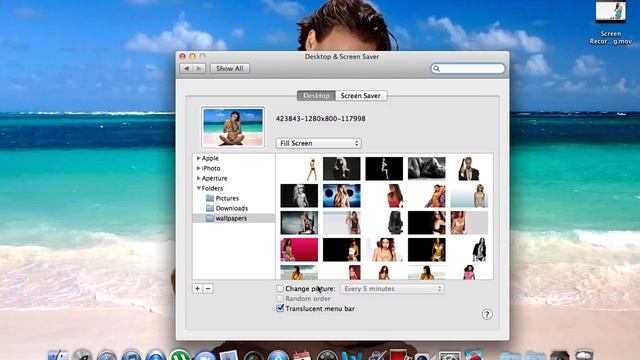Image resolution: width=640 pixels, height=360 pixels.
Task: Choose the blue ring background wallpaper thumbnail
Action: (x=342, y=196)
